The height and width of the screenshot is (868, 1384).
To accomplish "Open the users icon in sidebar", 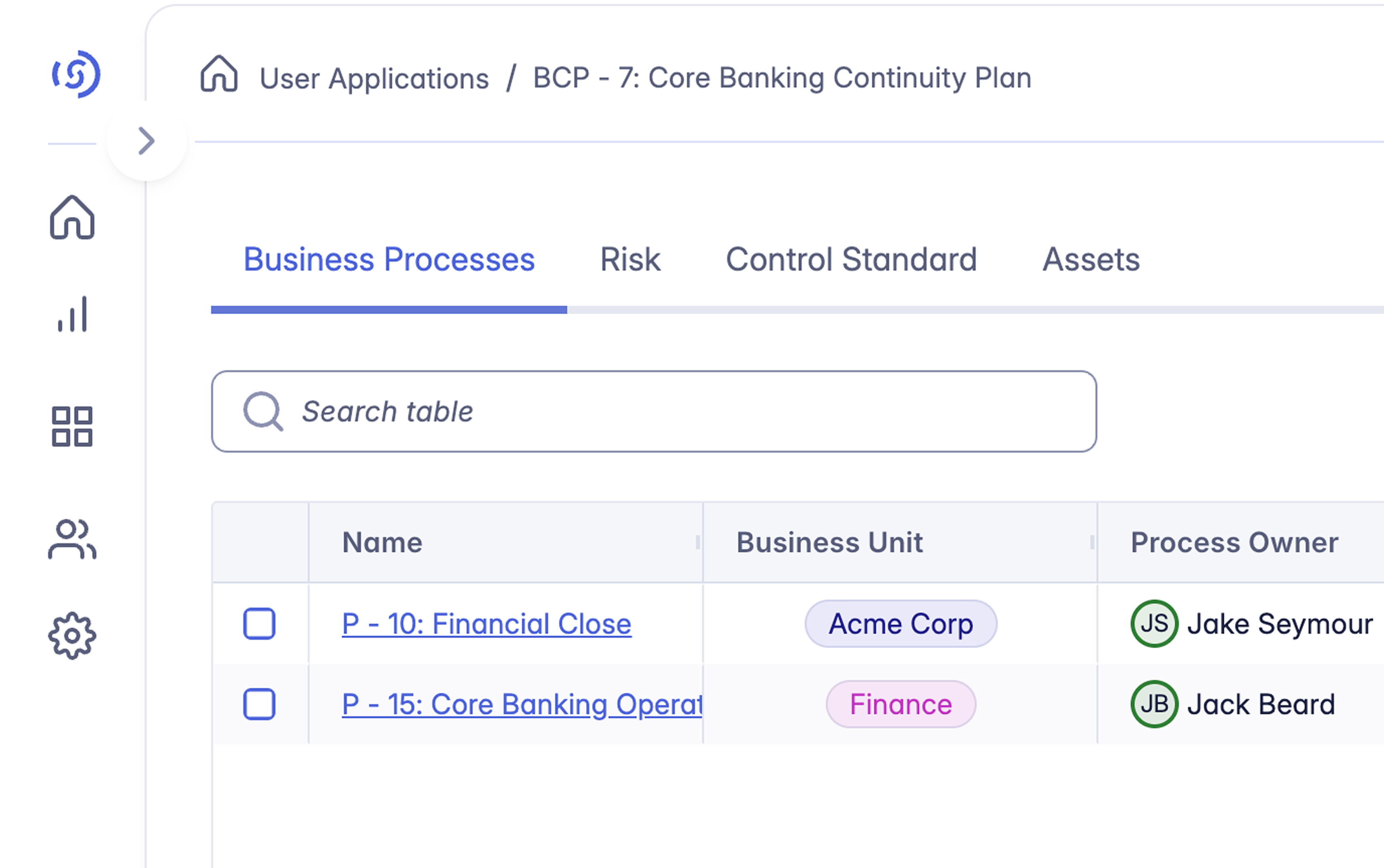I will (72, 539).
